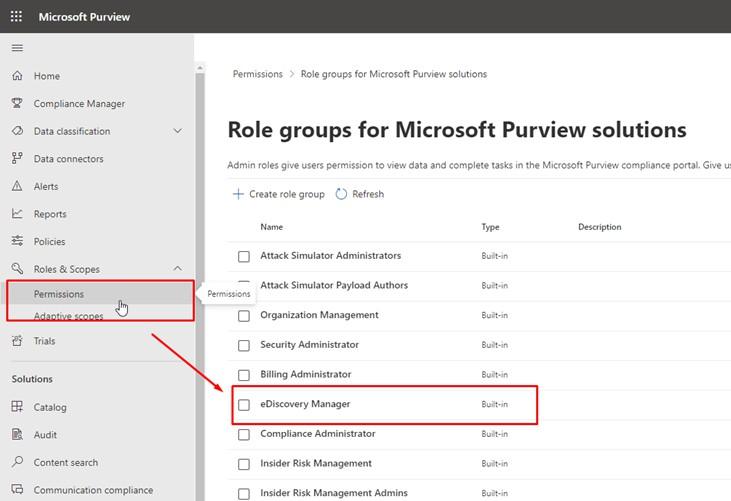731x501 pixels.
Task: Click the Catalog grid icon
Action: coord(17,406)
